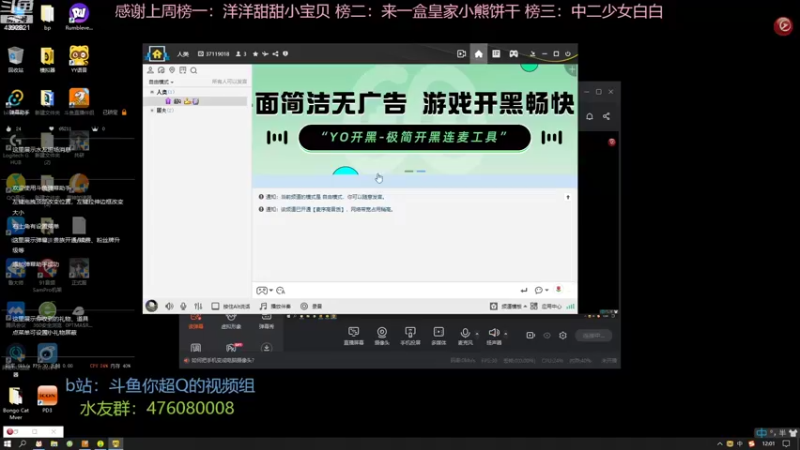Open the audio mixer sliders icon
The height and width of the screenshot is (450, 800).
(x=198, y=306)
